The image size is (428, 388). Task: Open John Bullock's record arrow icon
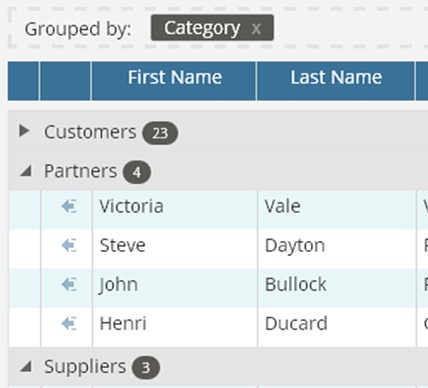point(69,285)
